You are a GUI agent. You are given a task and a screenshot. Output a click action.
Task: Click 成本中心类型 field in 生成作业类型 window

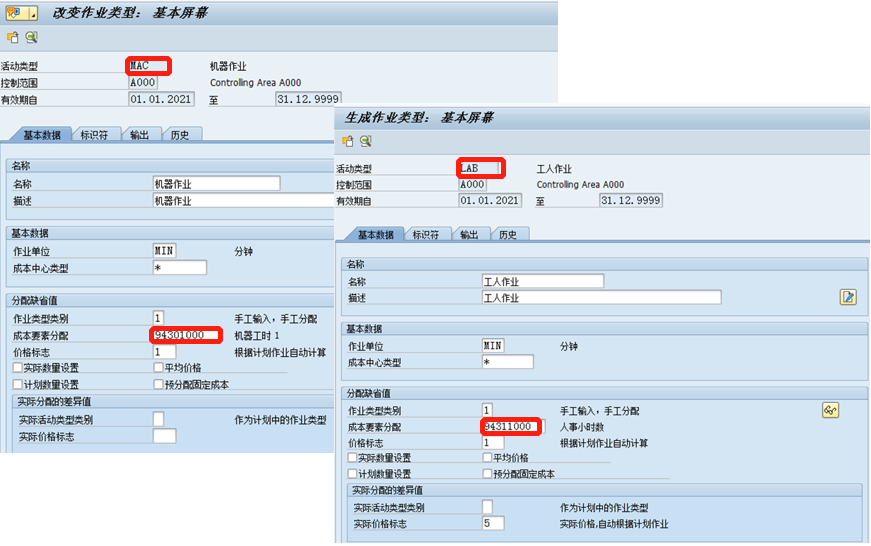pyautogui.click(x=508, y=362)
